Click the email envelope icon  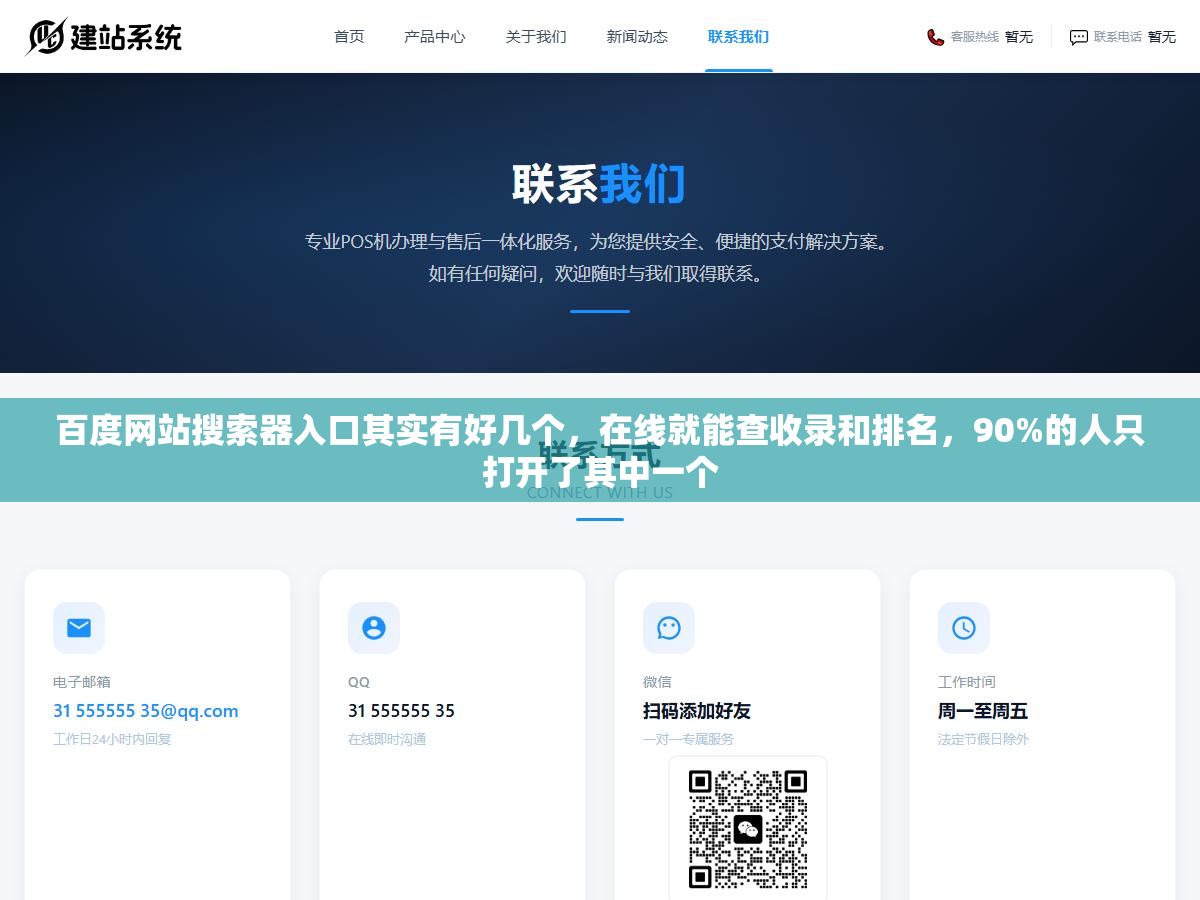pyautogui.click(x=79, y=628)
